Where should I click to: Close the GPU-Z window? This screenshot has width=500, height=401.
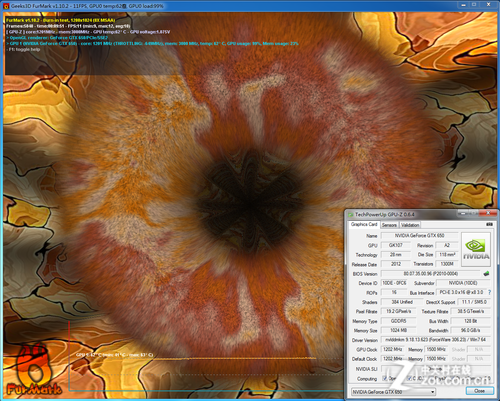pyautogui.click(x=489, y=213)
